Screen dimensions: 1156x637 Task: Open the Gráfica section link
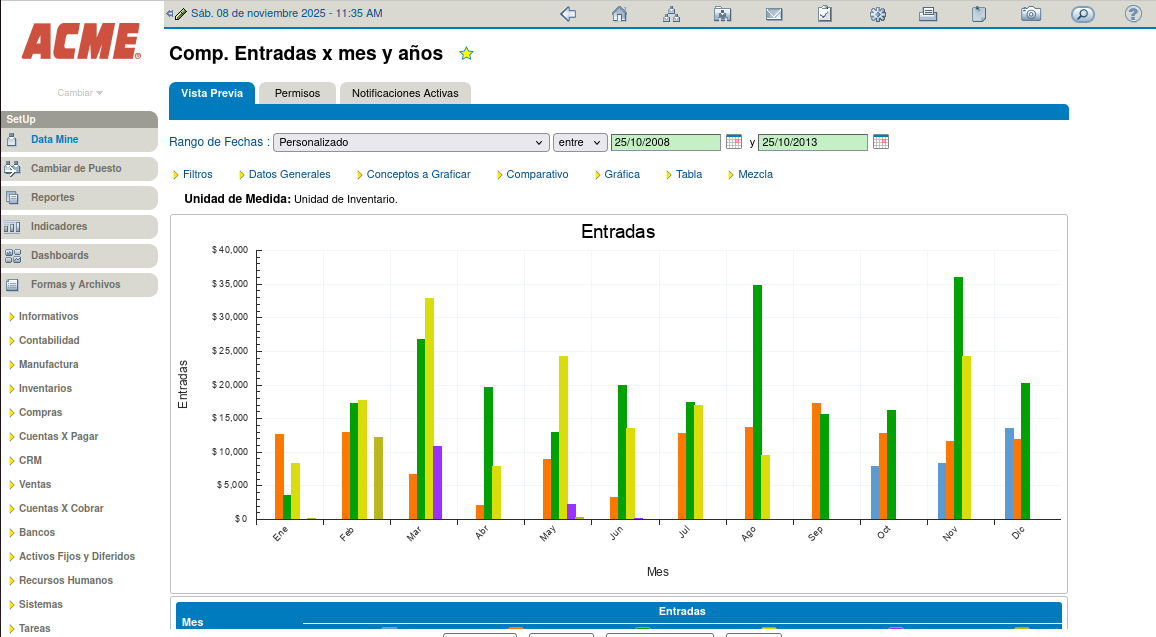pos(620,174)
